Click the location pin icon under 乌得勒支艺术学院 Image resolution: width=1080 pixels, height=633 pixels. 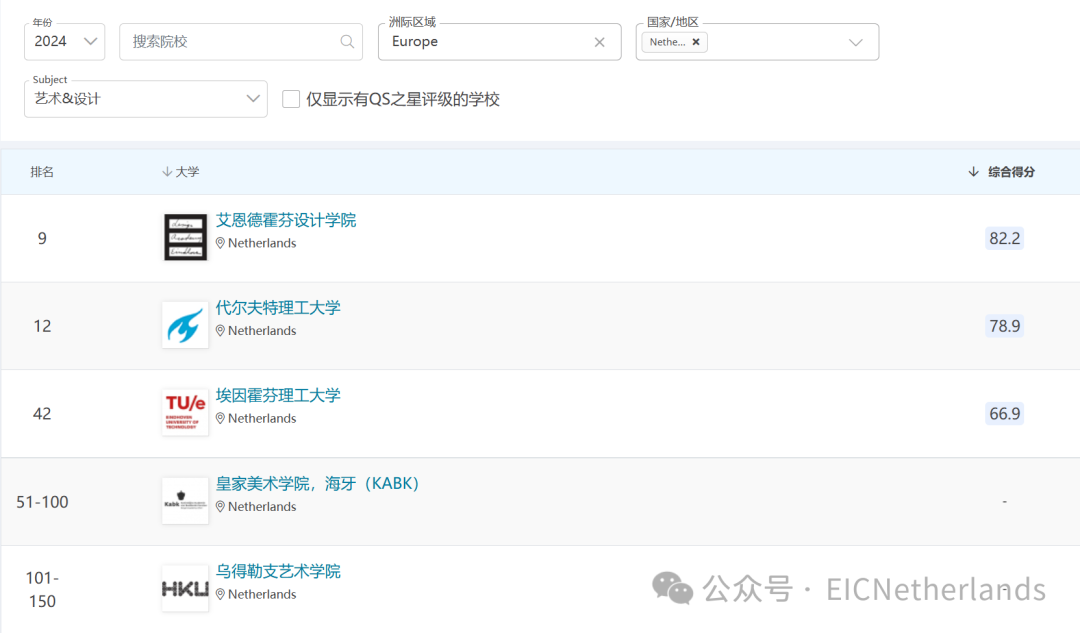pyautogui.click(x=220, y=594)
